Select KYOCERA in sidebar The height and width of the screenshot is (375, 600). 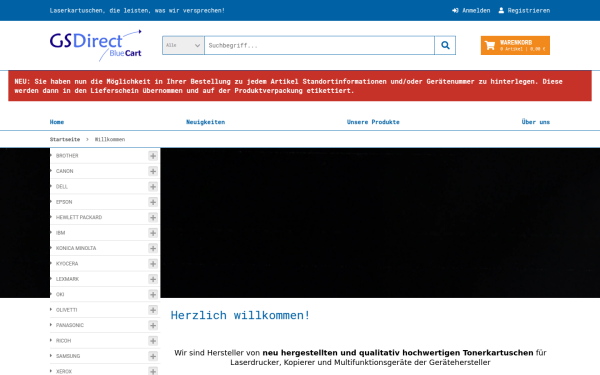point(67,264)
